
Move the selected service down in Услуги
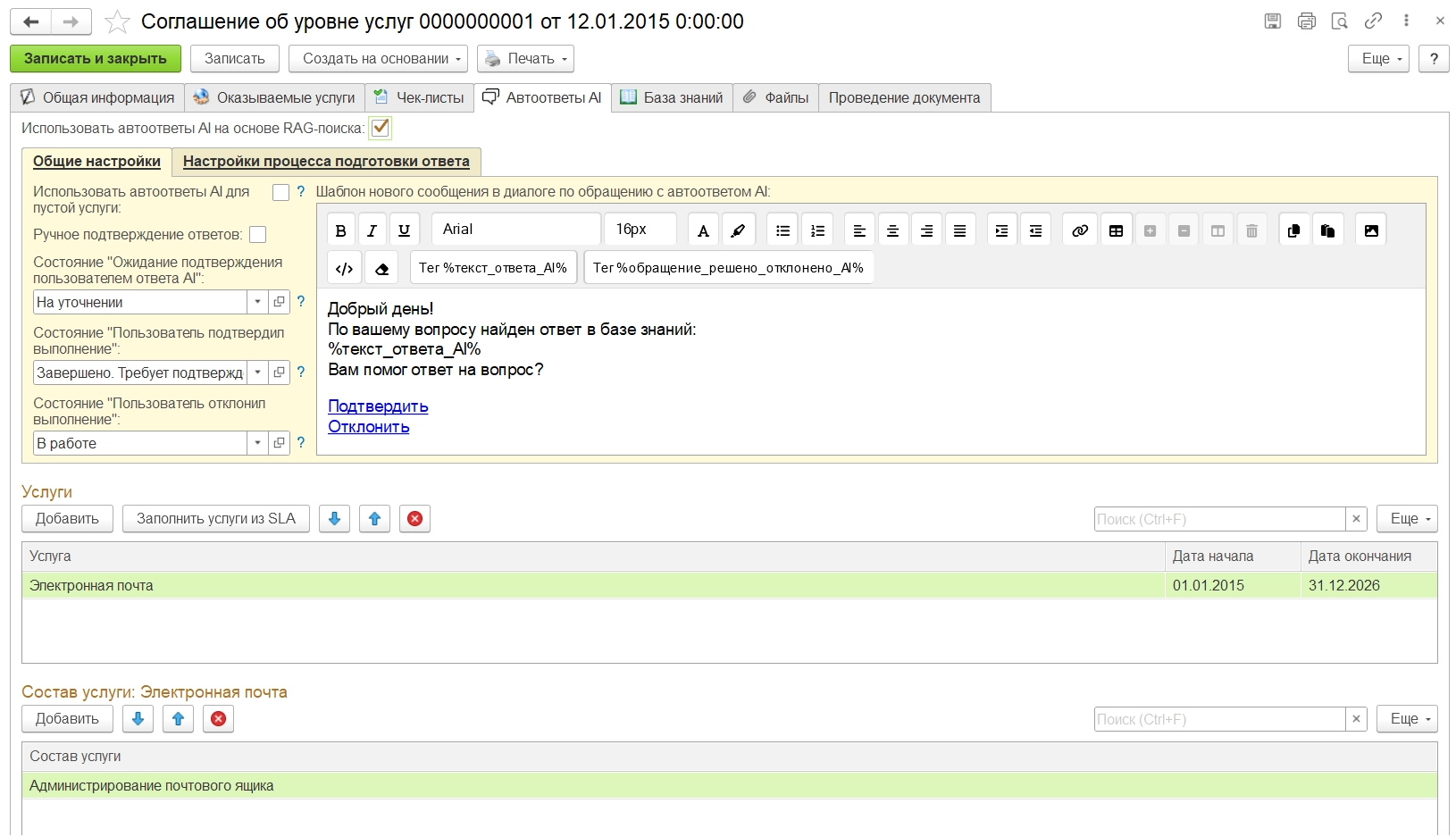[x=334, y=519]
